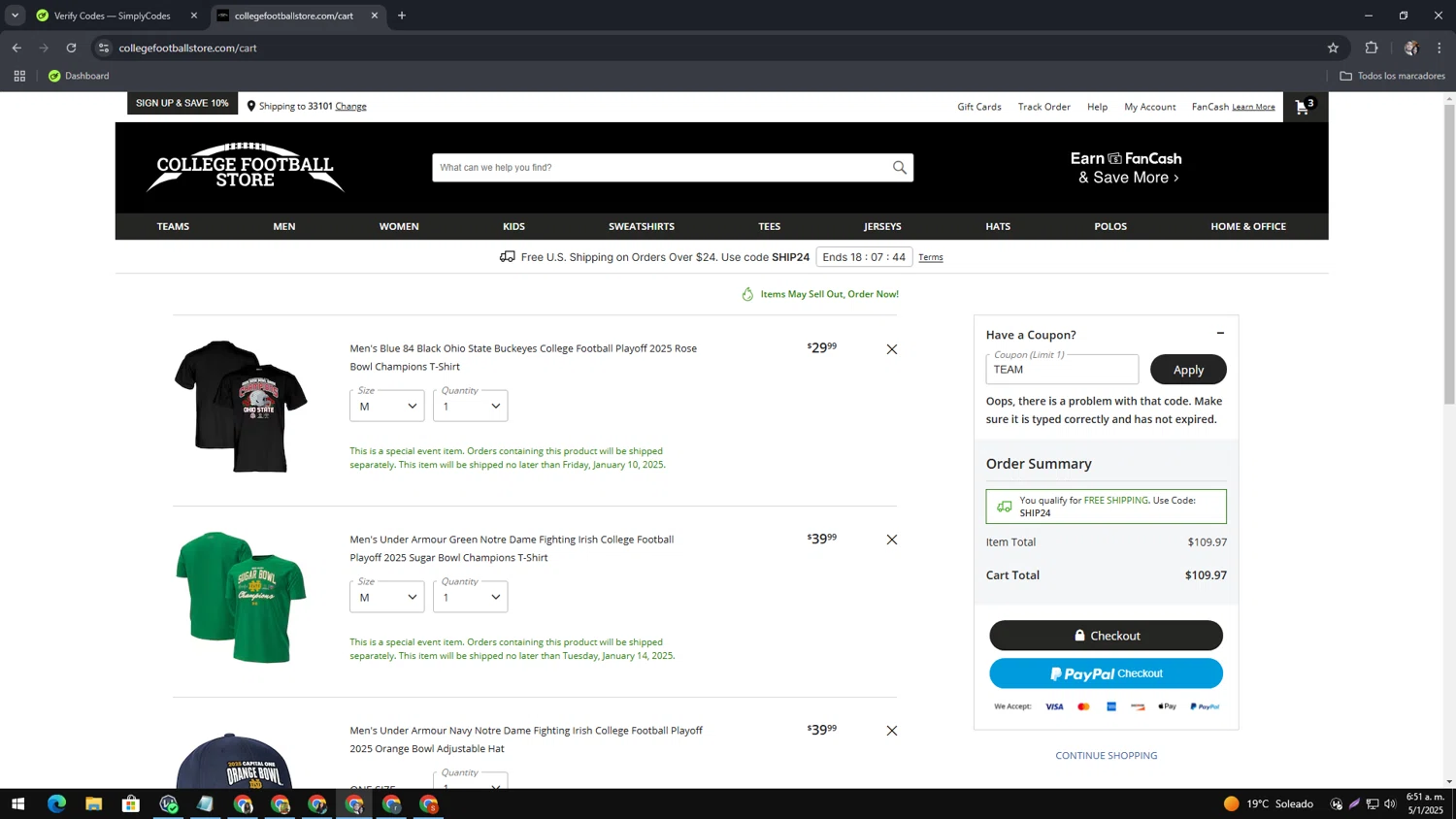Click SIGN UP & SAVE 10% button
Image resolution: width=1456 pixels, height=819 pixels.
182,103
